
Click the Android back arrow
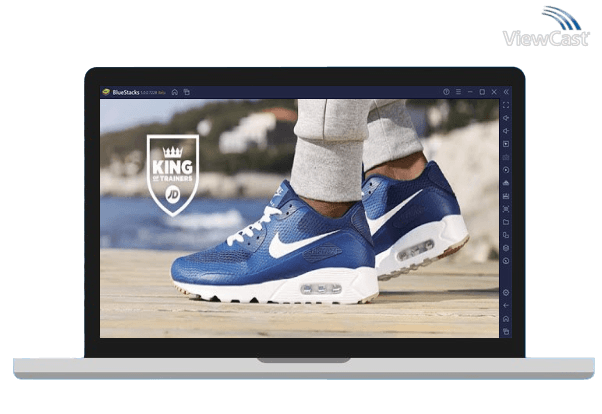point(506,306)
